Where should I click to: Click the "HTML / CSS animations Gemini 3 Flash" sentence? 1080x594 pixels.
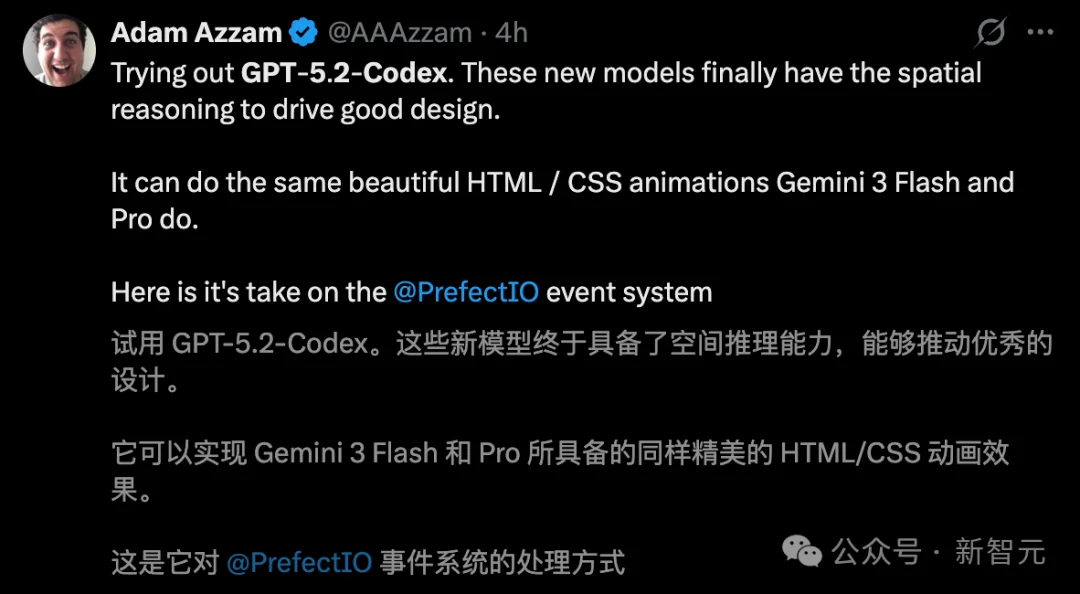(x=561, y=183)
